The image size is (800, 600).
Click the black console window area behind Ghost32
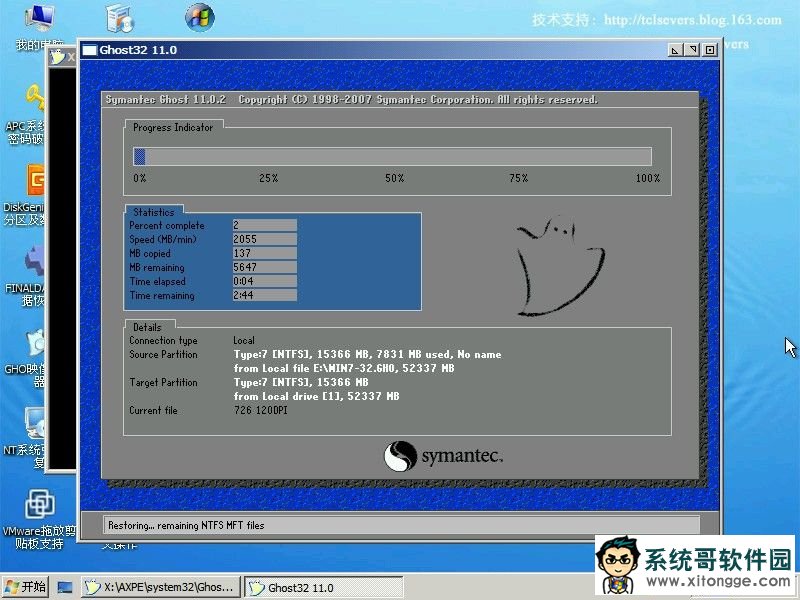pyautogui.click(x=62, y=268)
